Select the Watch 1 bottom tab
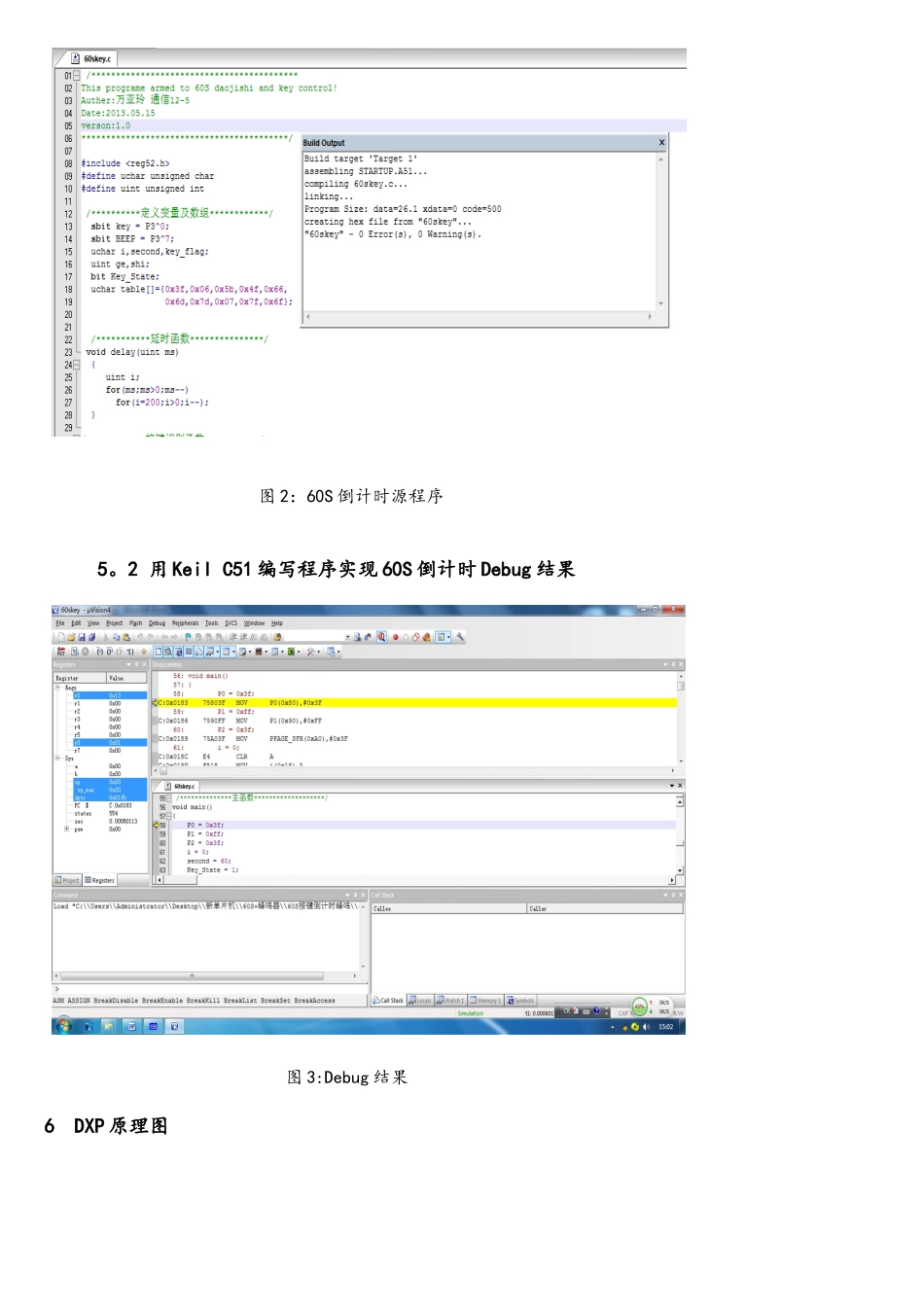Image resolution: width=924 pixels, height=1307 pixels. pyautogui.click(x=450, y=1000)
